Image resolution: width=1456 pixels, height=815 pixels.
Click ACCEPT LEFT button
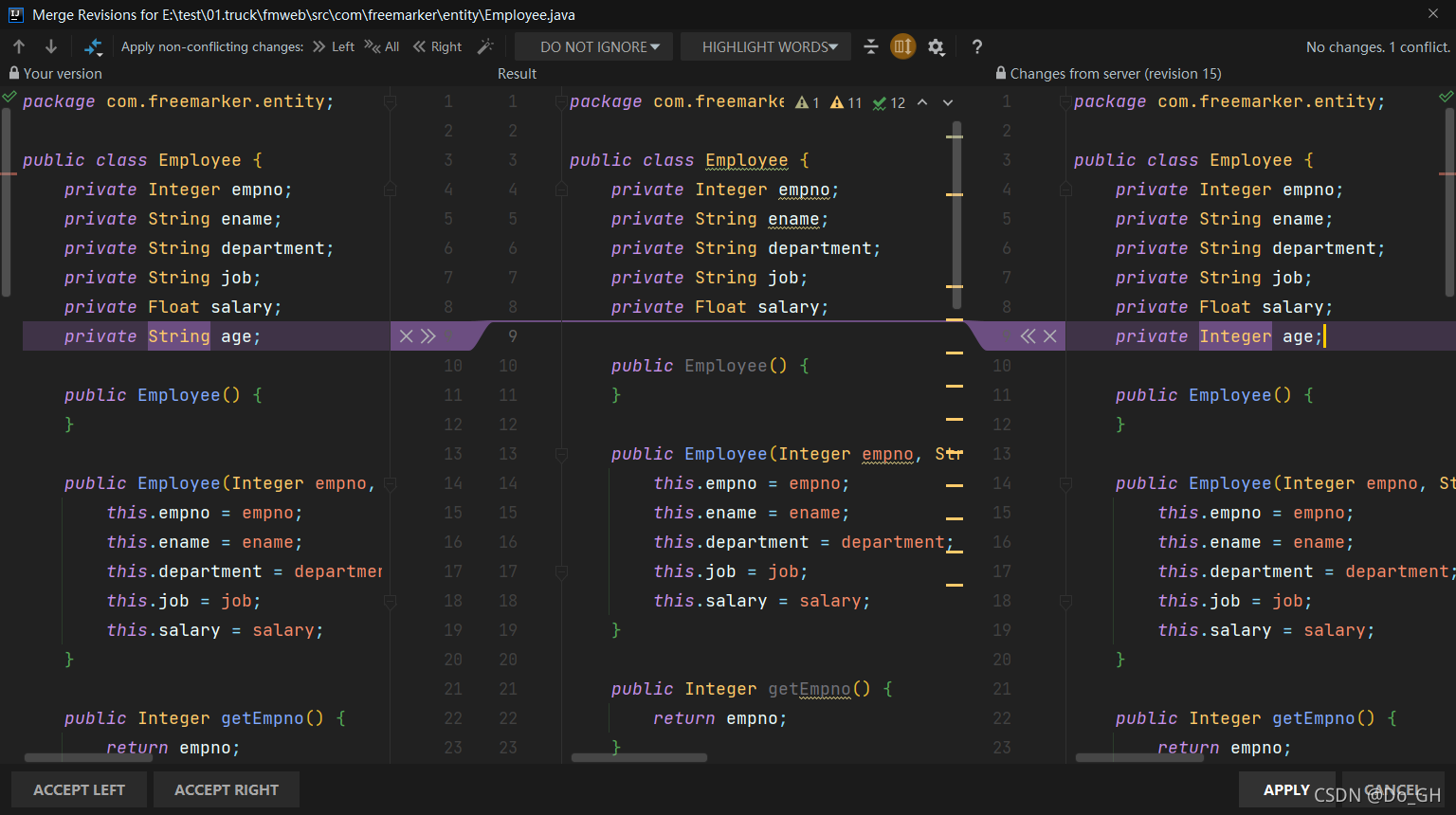coord(80,789)
